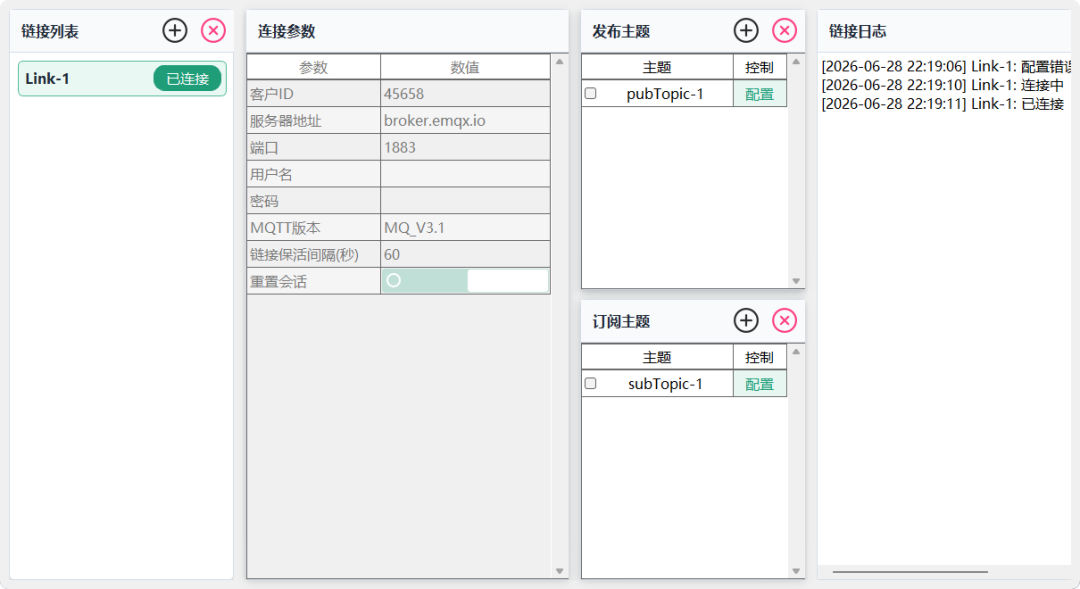Click the empty 密码 value field

click(465, 201)
